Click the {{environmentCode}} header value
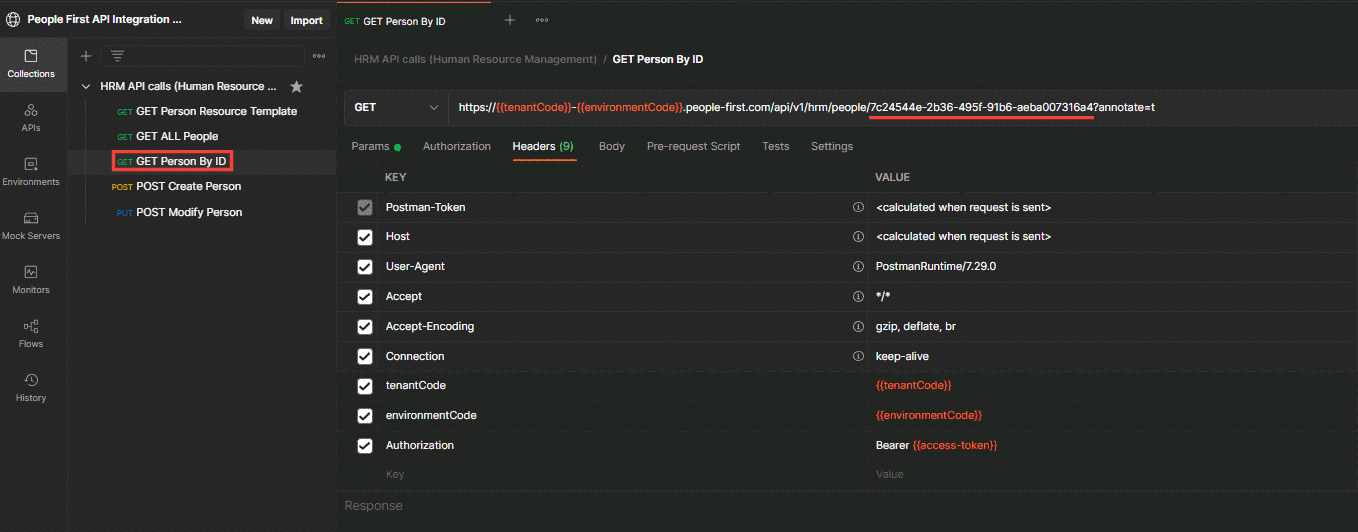The width and height of the screenshot is (1358, 532). pos(929,415)
